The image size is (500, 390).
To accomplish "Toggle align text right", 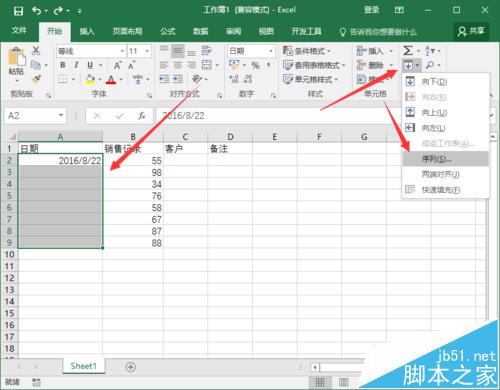I will pyautogui.click(x=191, y=65).
